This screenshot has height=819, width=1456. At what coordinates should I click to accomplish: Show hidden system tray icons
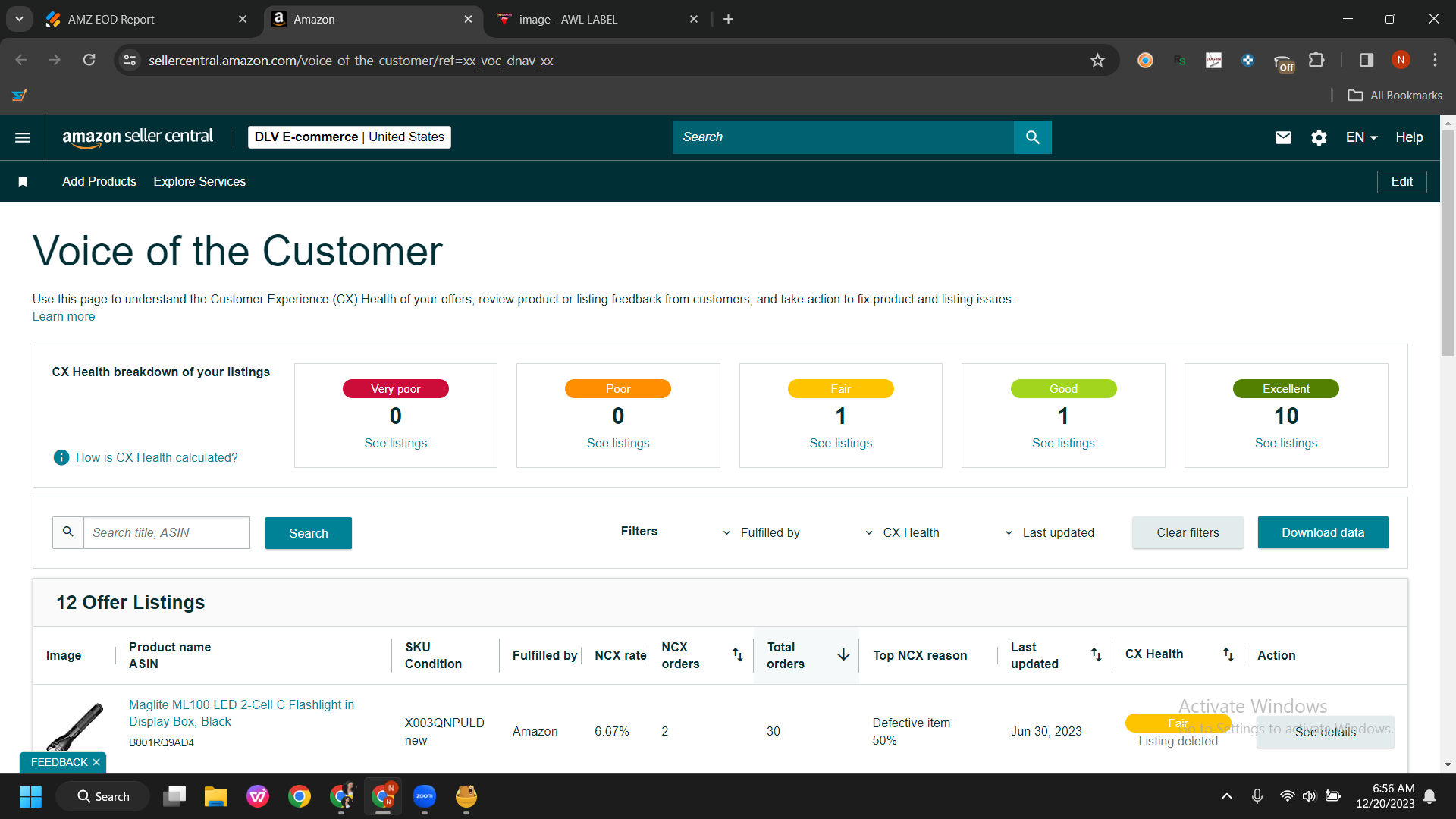(x=1226, y=796)
